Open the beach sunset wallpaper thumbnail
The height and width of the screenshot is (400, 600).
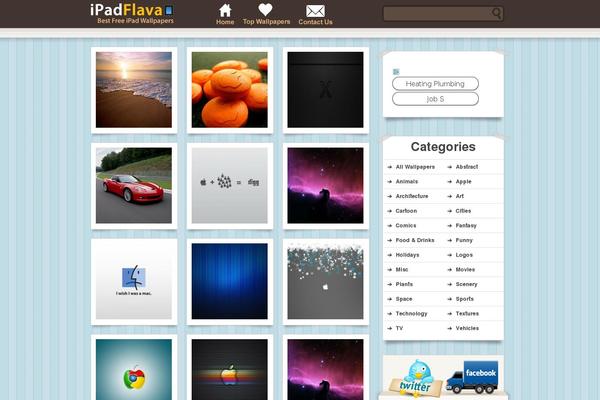pyautogui.click(x=134, y=90)
